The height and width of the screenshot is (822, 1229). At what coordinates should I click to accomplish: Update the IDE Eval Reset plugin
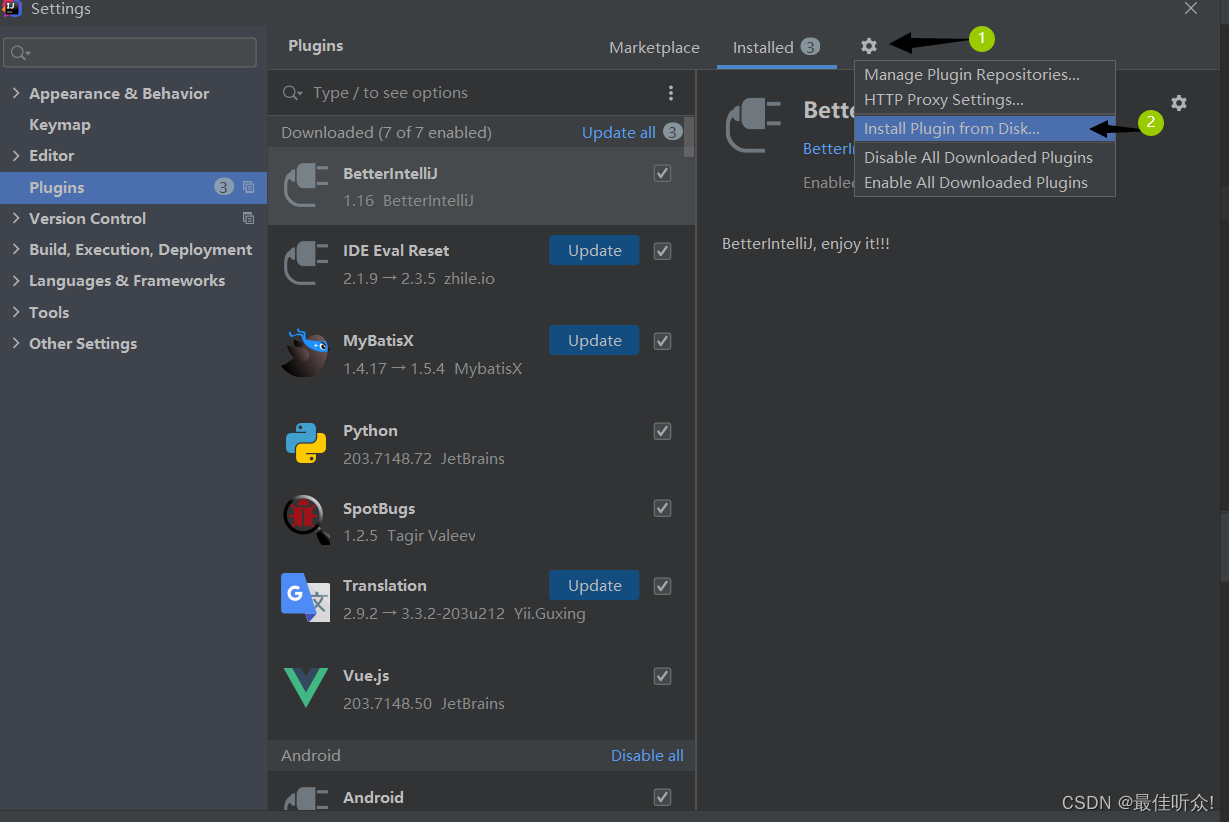pos(594,251)
